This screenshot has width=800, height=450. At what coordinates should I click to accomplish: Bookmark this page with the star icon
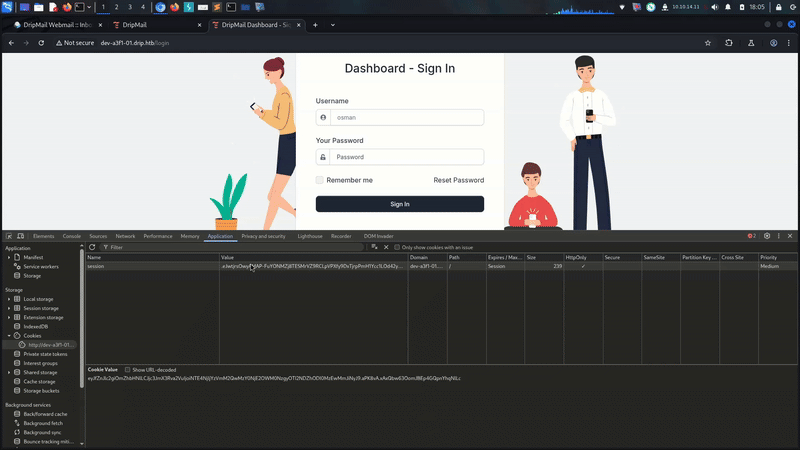(708, 43)
